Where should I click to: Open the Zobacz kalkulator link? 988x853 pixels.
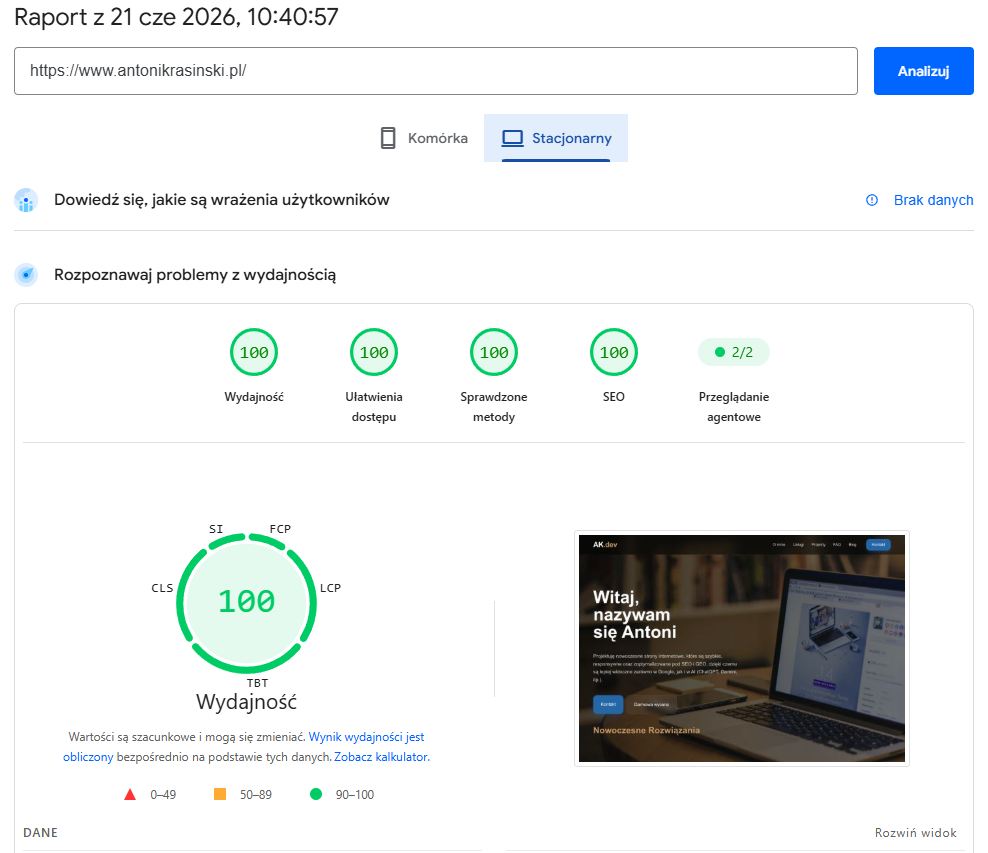point(381,757)
